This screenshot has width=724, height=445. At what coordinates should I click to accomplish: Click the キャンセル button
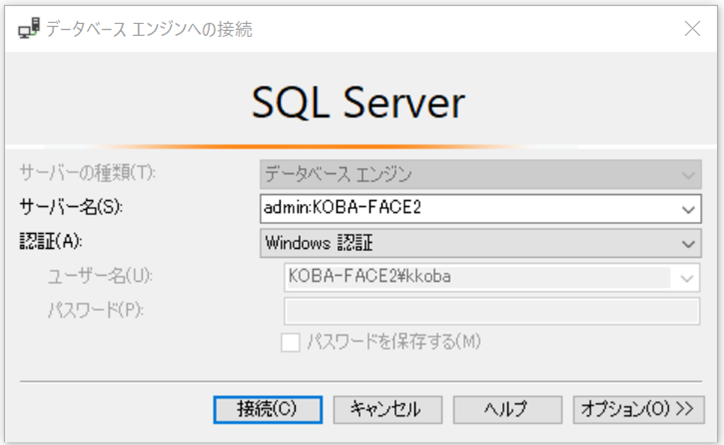(388, 409)
